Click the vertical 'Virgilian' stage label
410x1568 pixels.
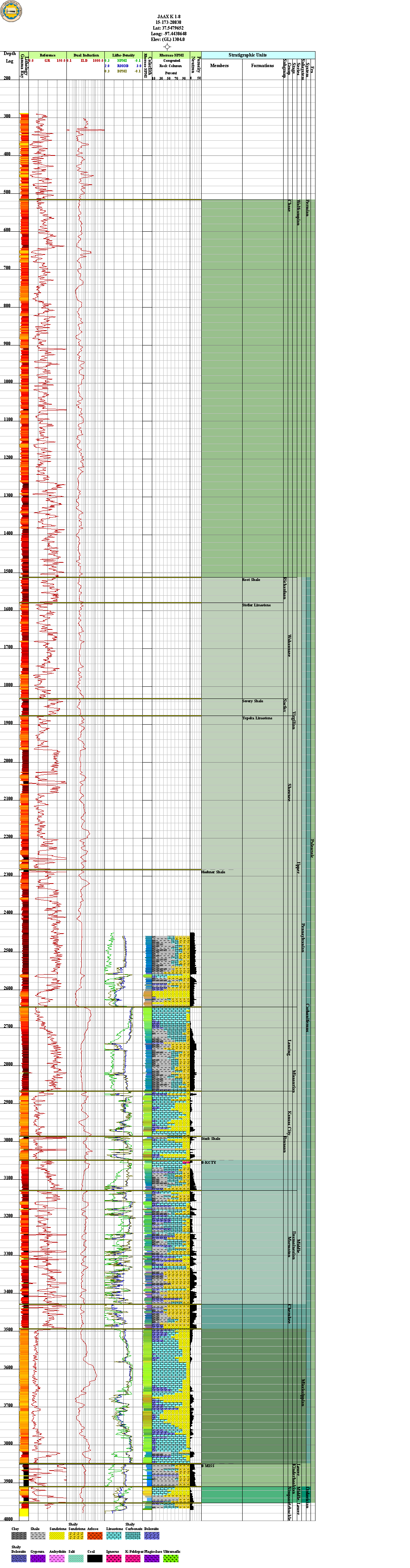point(294,720)
